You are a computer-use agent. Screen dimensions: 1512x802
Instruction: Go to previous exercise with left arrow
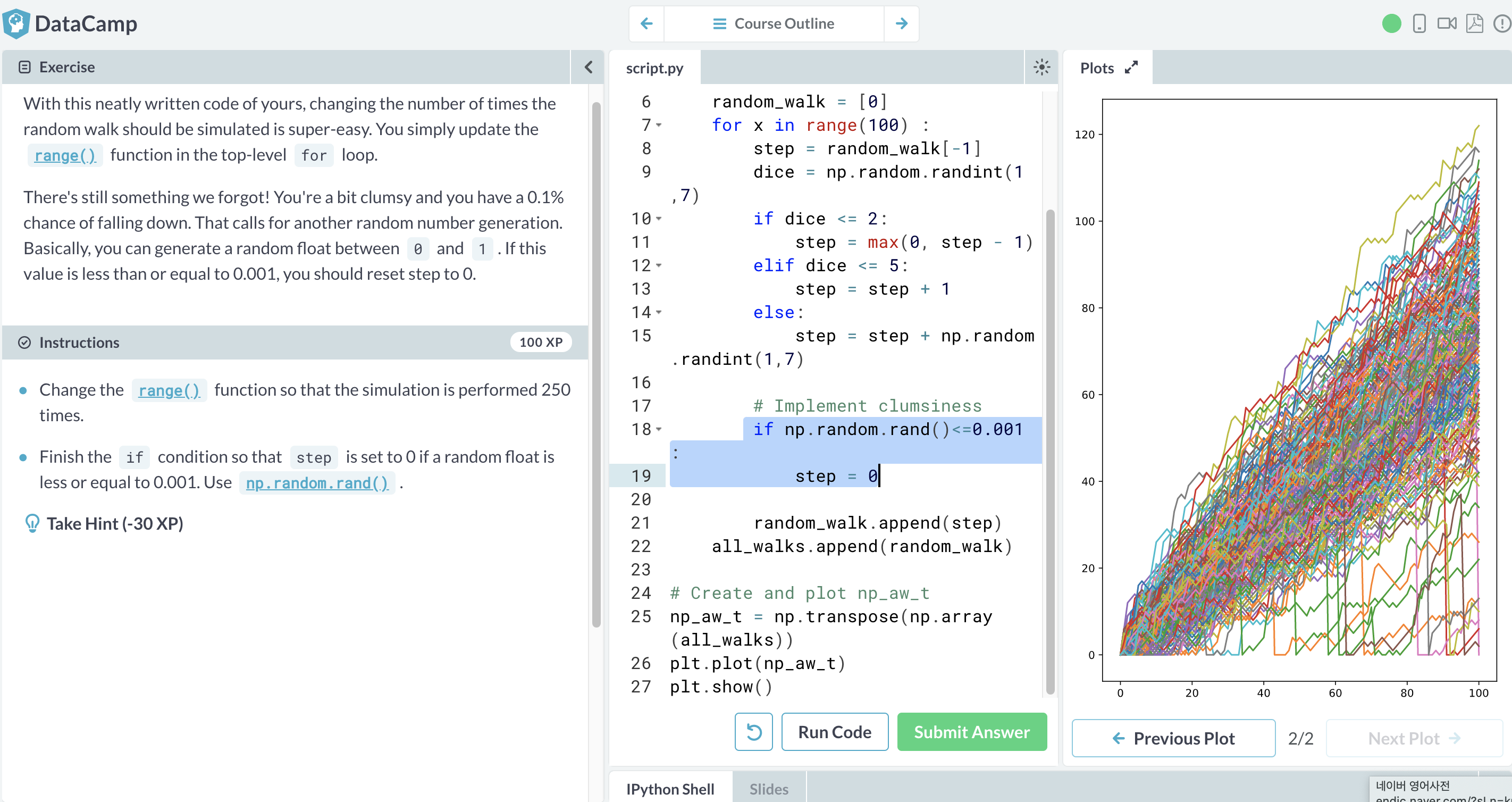pyautogui.click(x=646, y=23)
